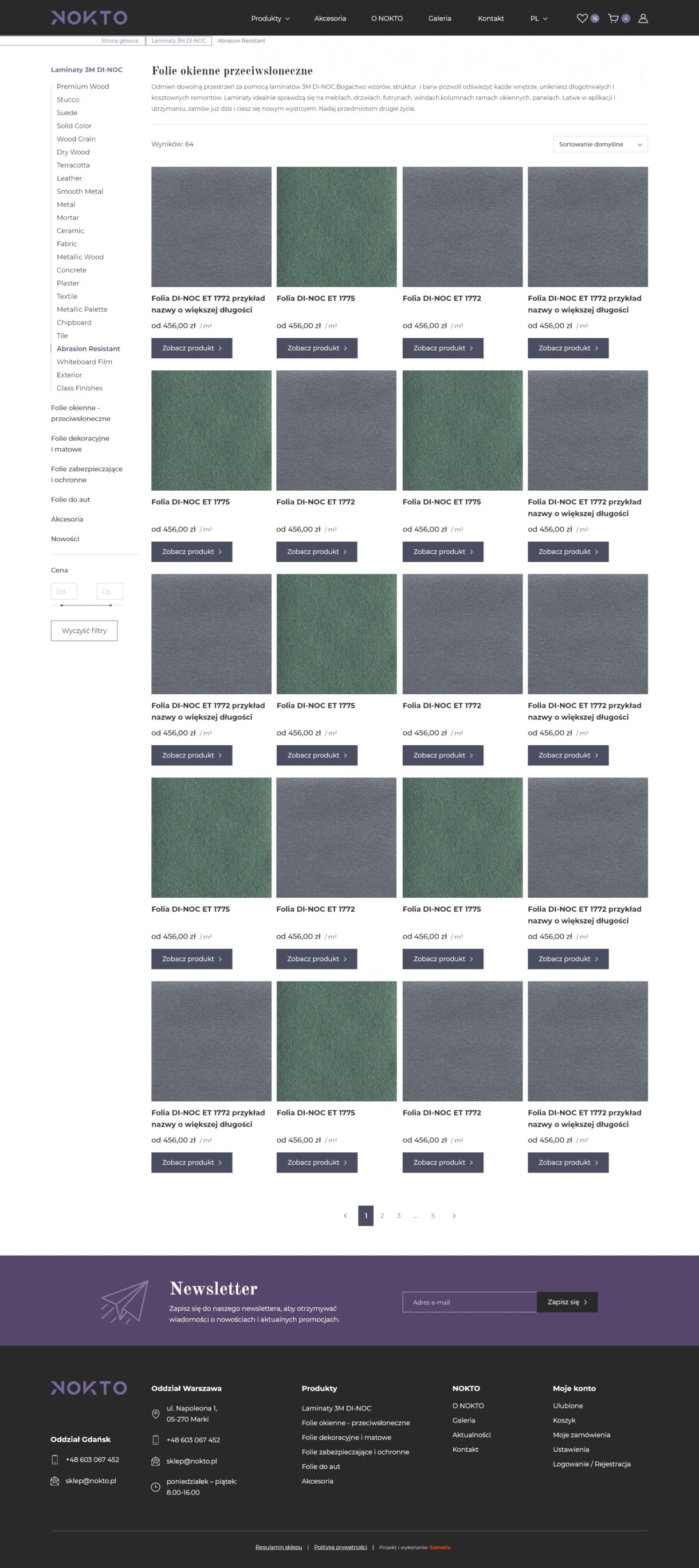Go to results page 5

pyautogui.click(x=433, y=1215)
